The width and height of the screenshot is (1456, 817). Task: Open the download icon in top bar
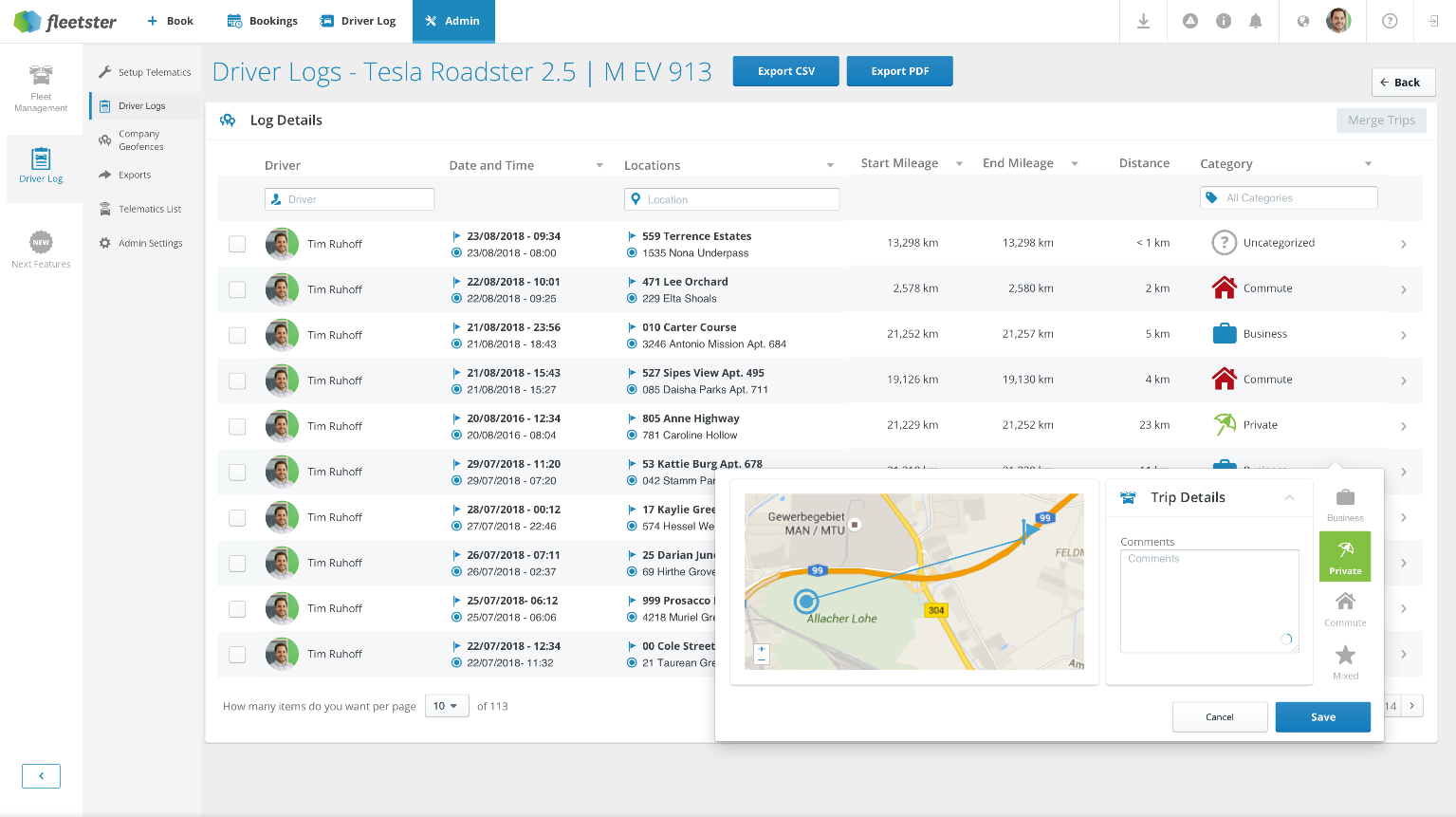(x=1143, y=21)
